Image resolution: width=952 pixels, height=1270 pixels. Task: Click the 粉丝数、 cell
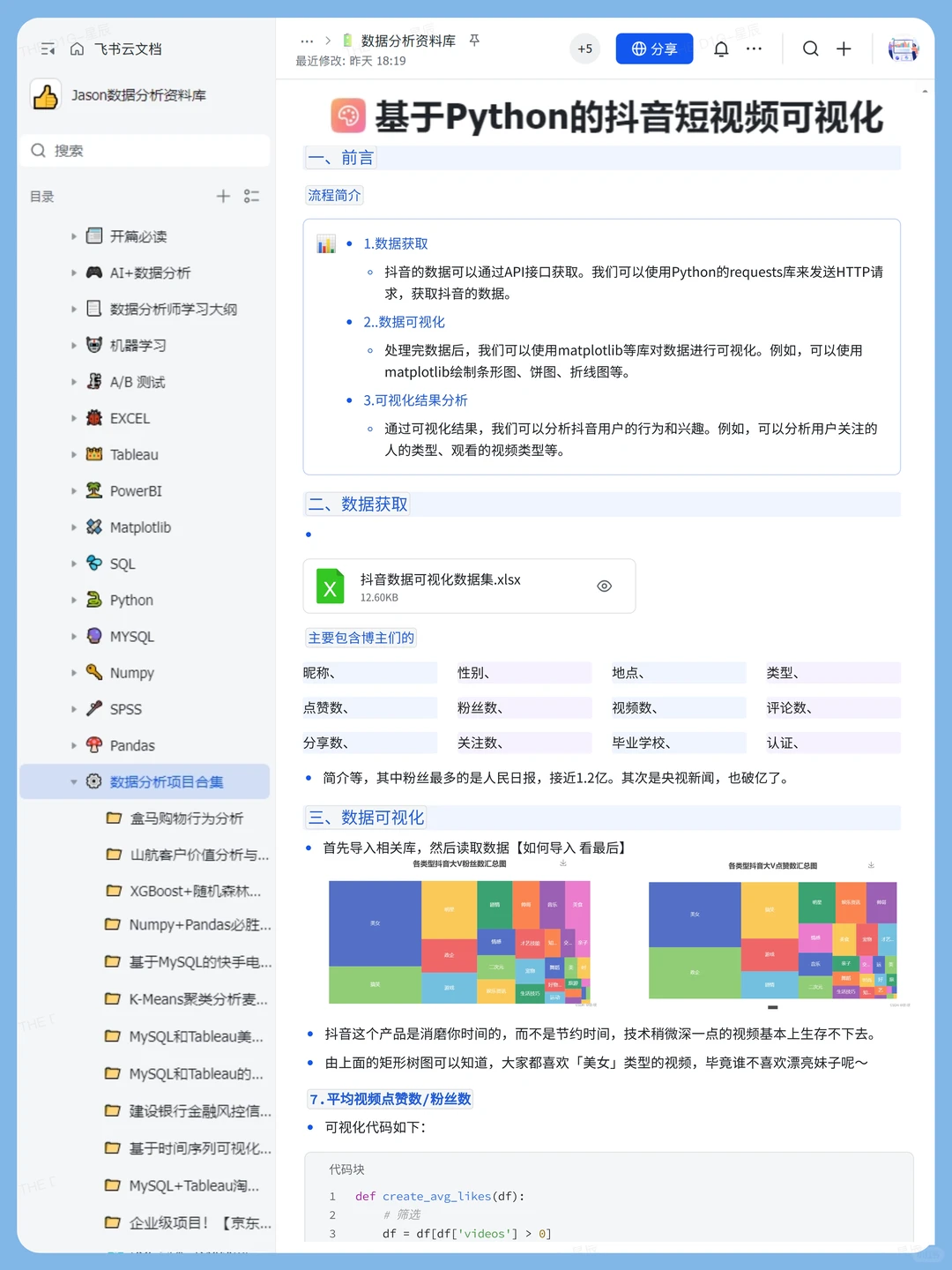(x=524, y=707)
